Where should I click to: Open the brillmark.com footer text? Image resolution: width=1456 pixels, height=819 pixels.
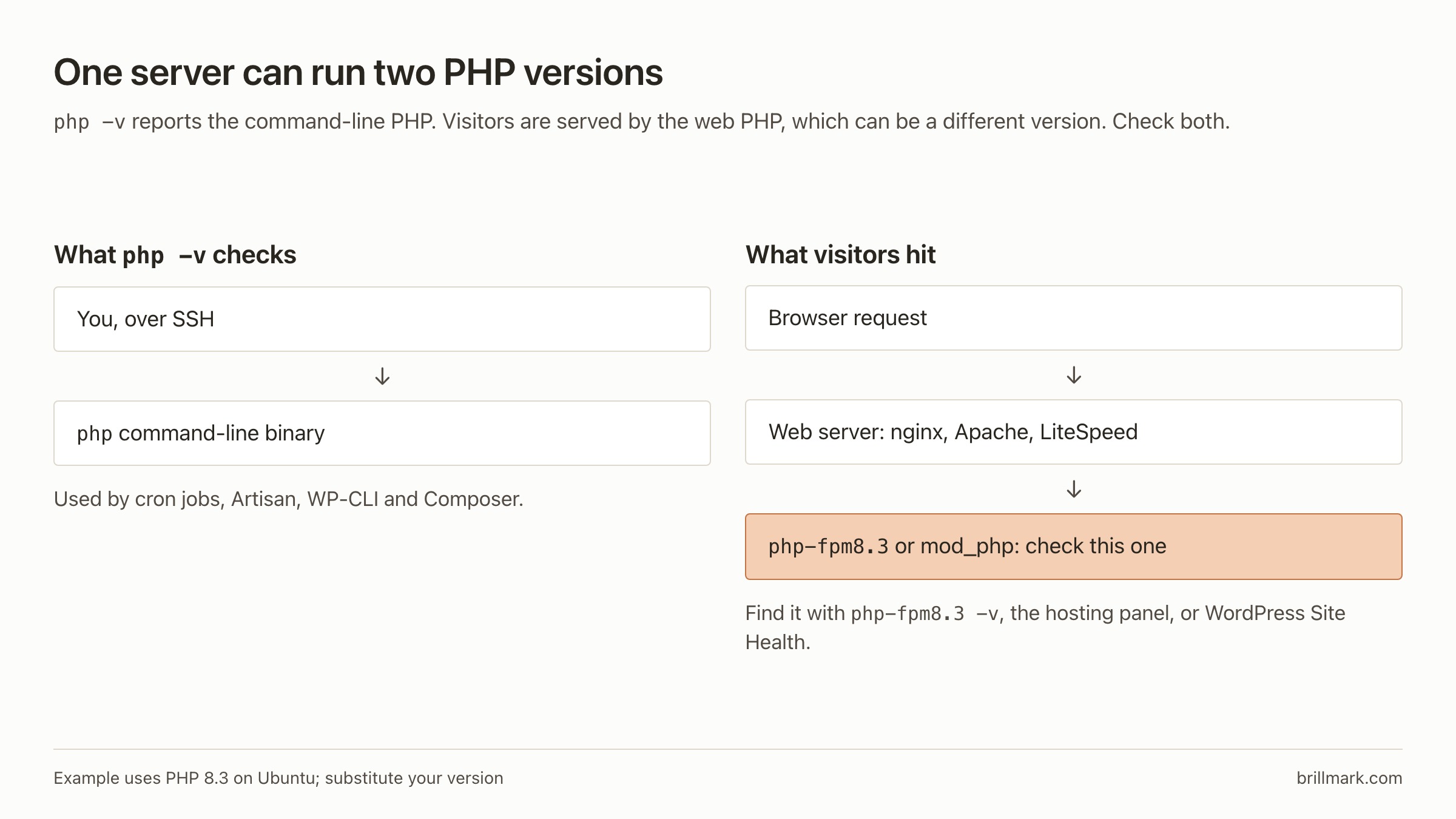(1349, 778)
